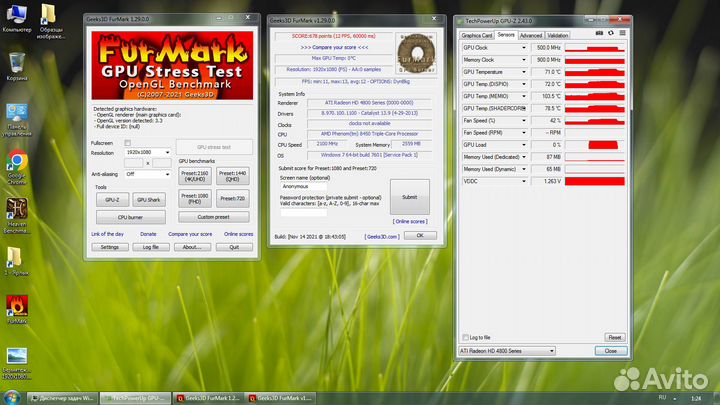The image size is (720, 405).
Task: Click GPU-Z refresh icon
Action: [611, 33]
